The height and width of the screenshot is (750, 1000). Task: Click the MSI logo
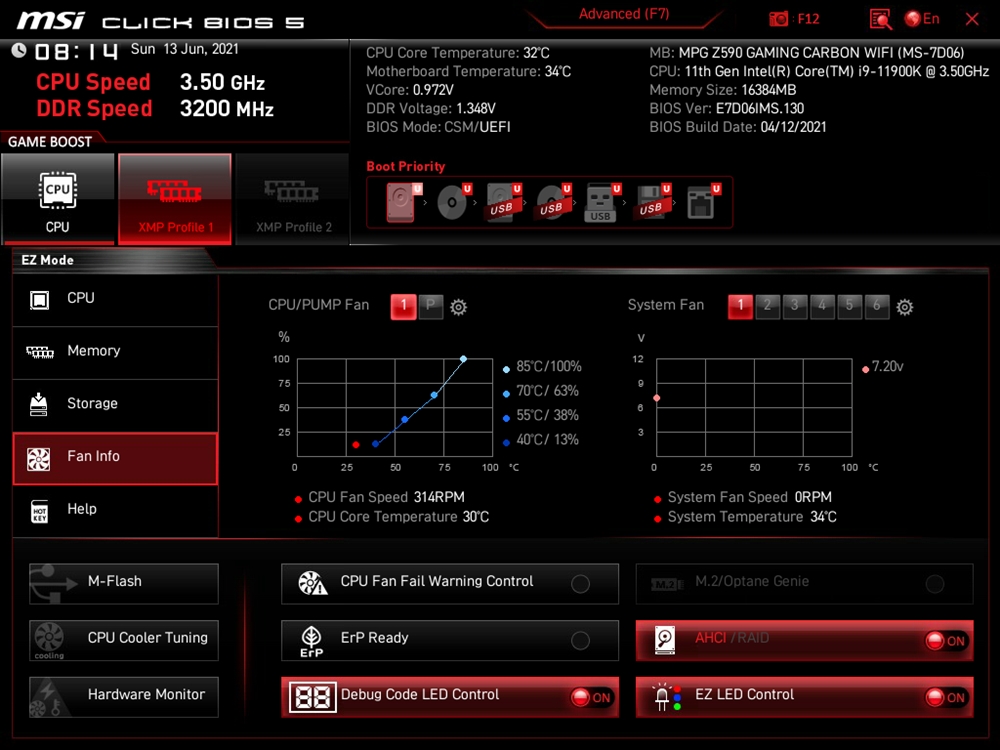point(50,21)
